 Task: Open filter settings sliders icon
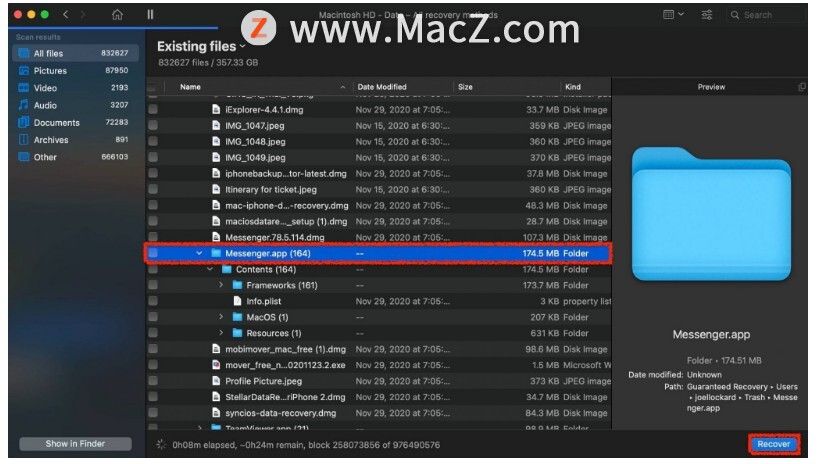707,15
